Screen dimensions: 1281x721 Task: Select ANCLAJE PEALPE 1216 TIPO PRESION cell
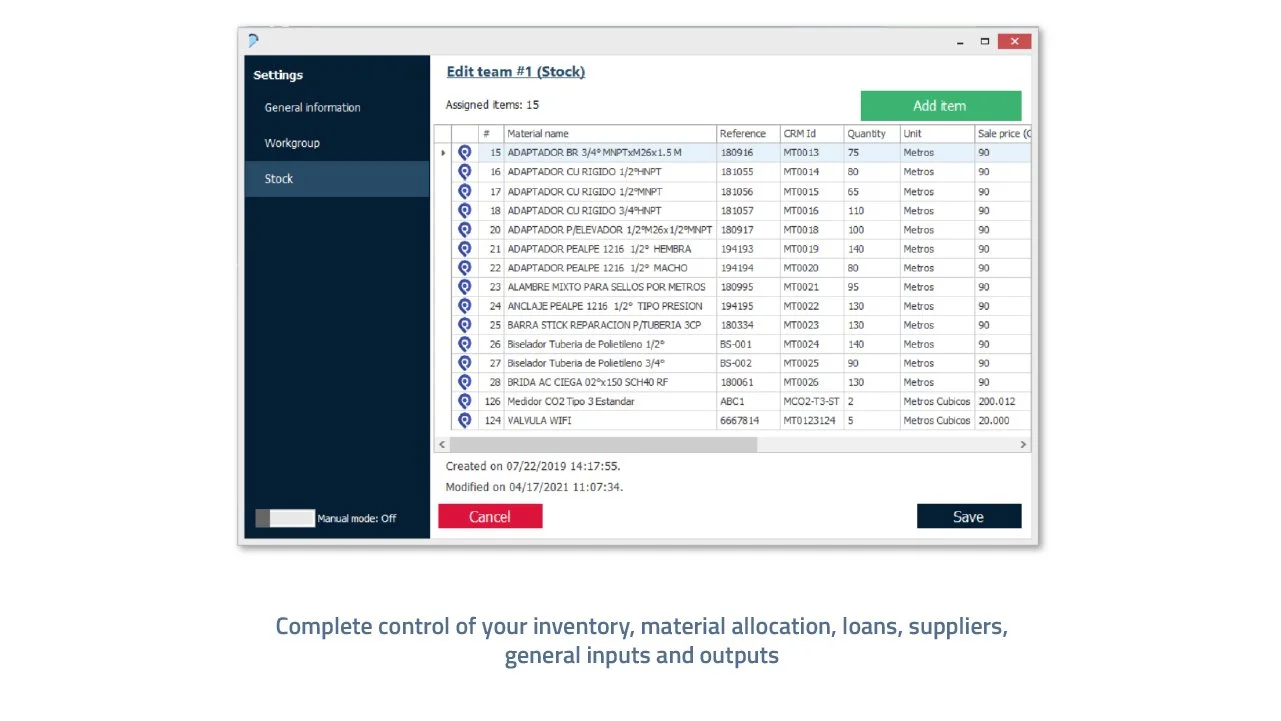(610, 306)
